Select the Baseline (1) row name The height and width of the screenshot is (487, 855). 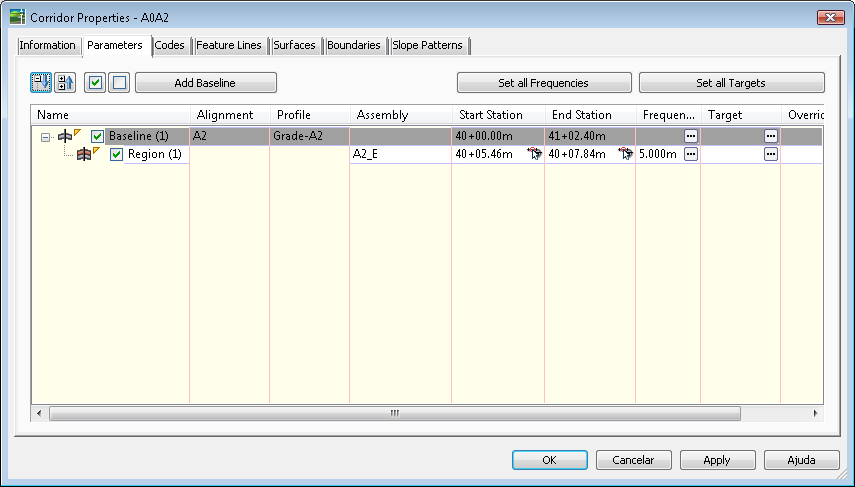(x=139, y=136)
